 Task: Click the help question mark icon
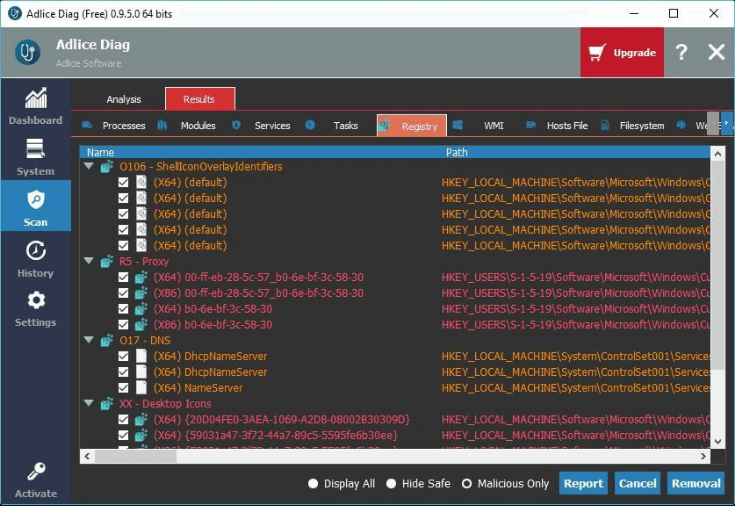click(681, 53)
